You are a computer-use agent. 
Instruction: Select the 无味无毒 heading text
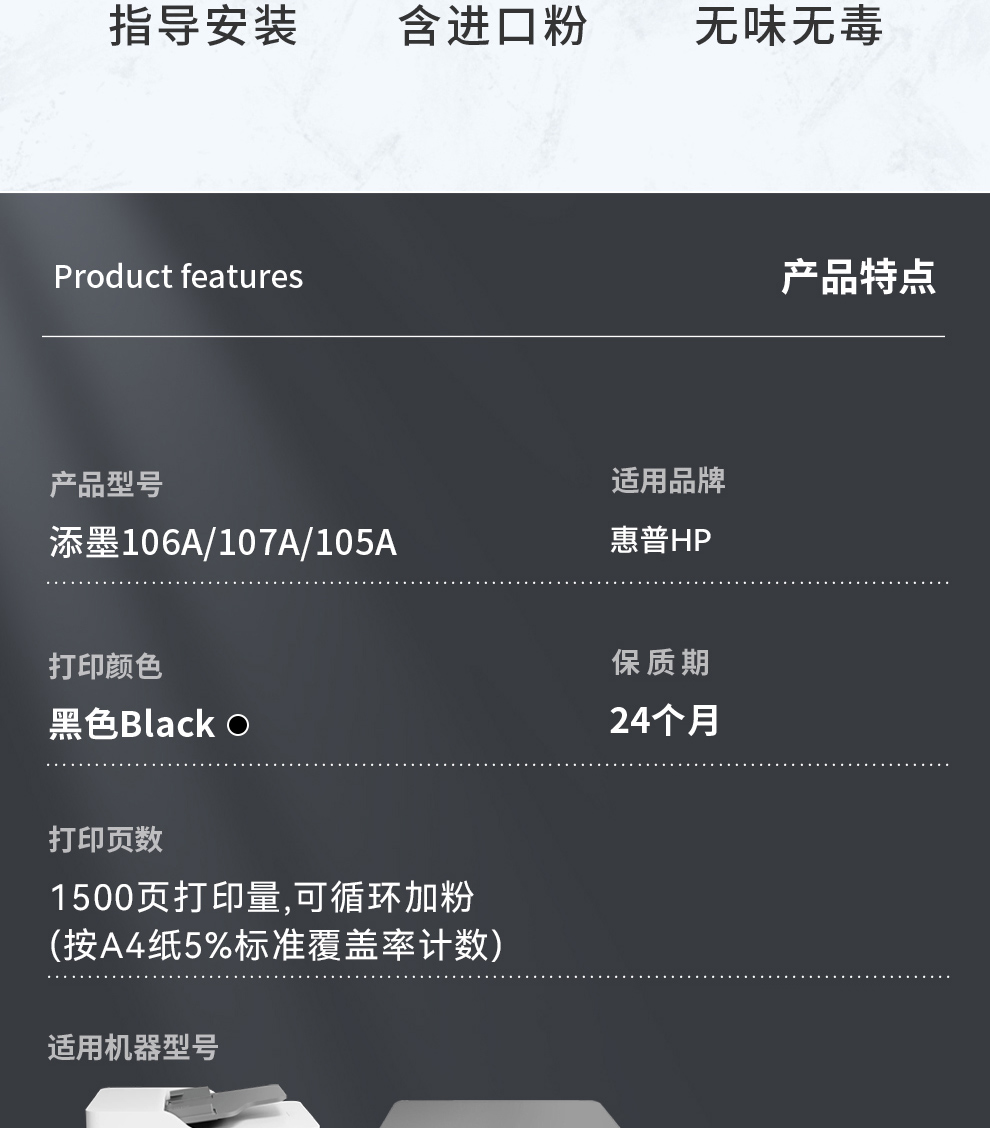tap(789, 26)
